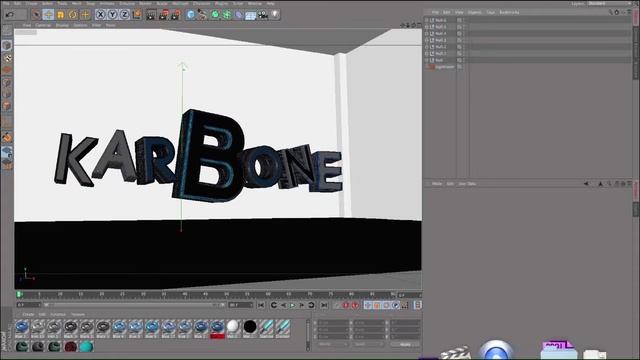Viewport: 640px width, 360px height.
Task: Activate the Move tool
Action: (48, 15)
